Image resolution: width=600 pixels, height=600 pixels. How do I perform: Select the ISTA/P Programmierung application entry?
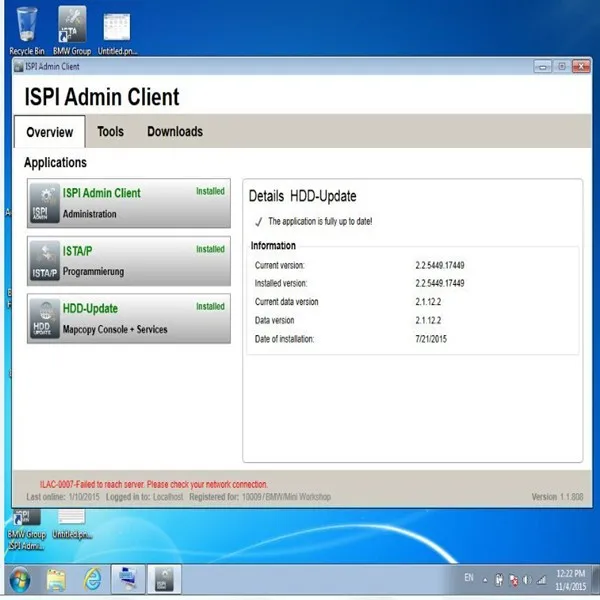(129, 261)
